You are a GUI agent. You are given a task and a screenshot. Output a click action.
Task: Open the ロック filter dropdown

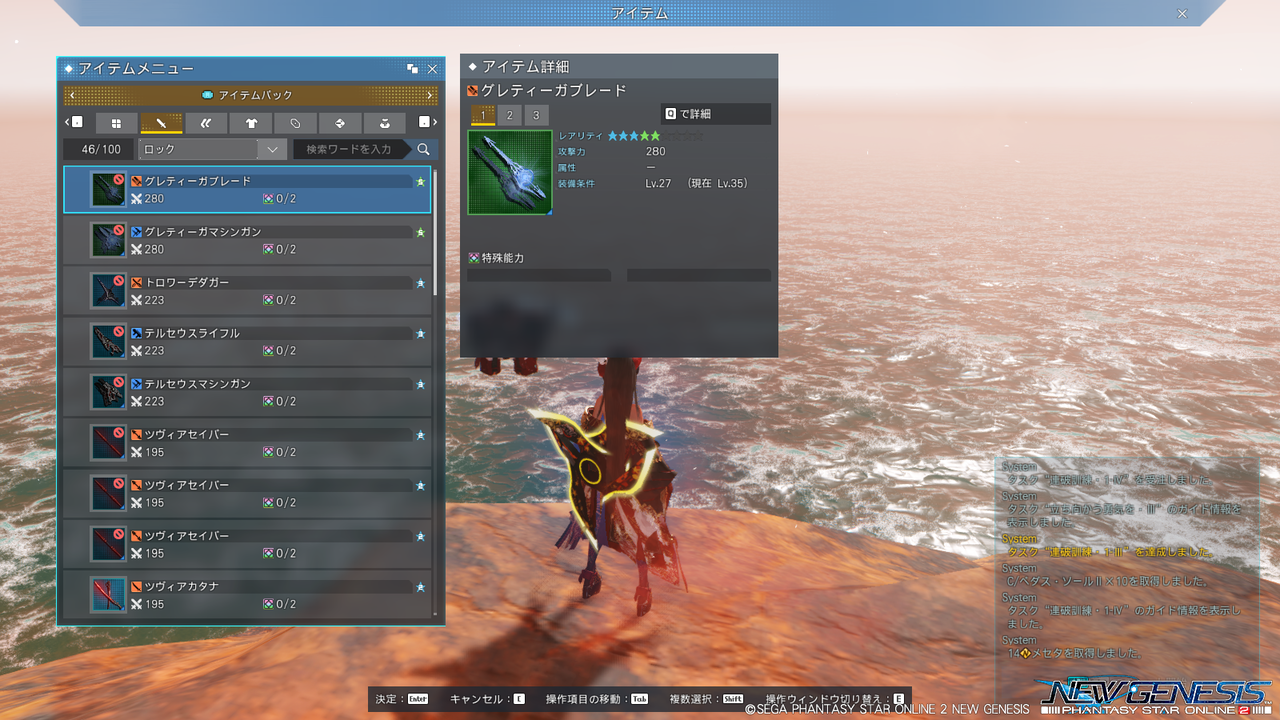[x=213, y=149]
